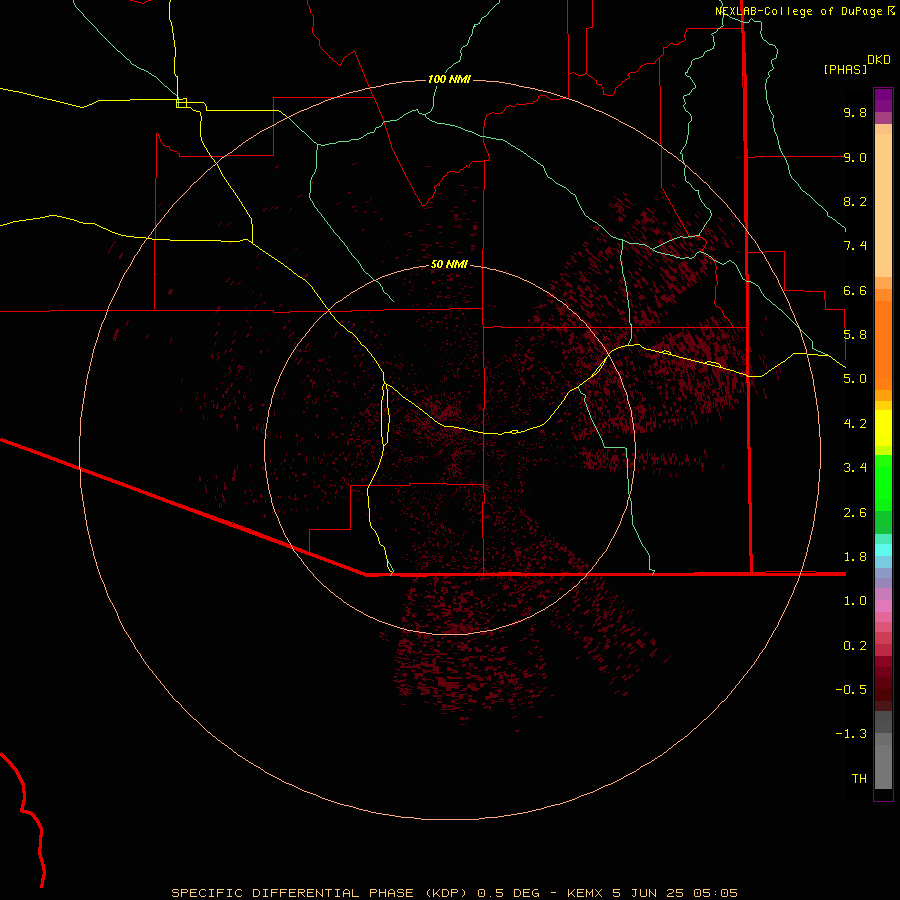Click the 1.8 scale value
This screenshot has width=900, height=900.
coord(855,557)
